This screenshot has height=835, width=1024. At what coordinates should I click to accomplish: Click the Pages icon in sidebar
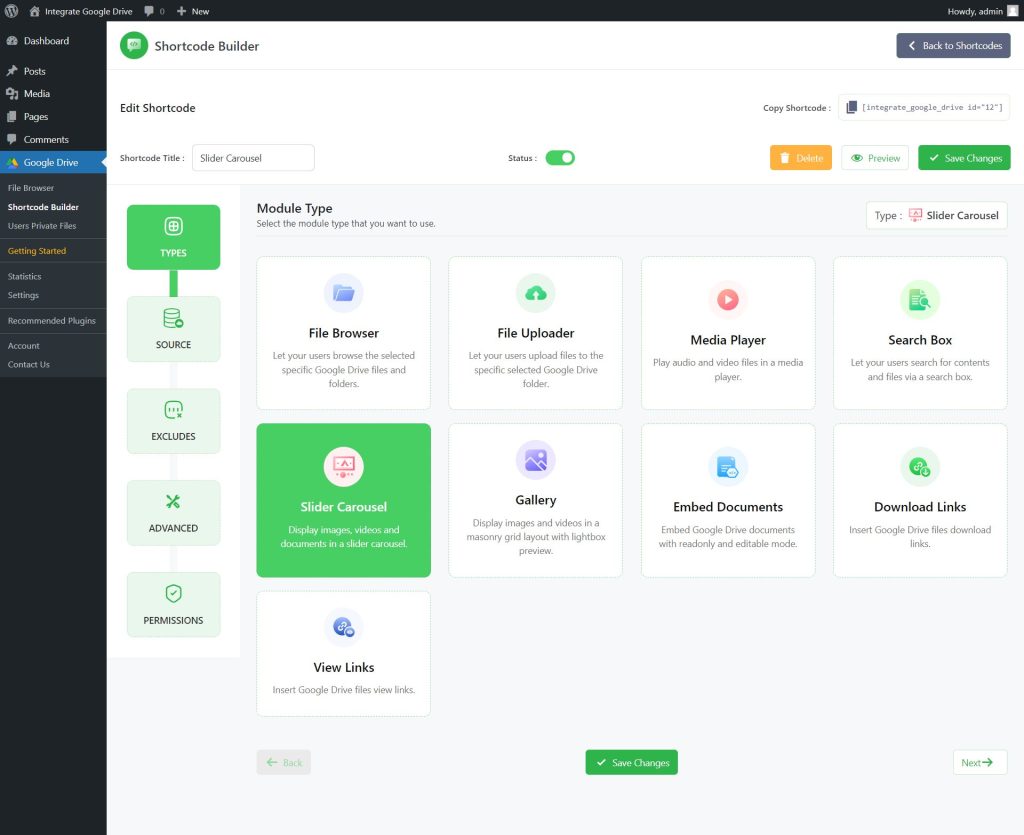coord(12,116)
